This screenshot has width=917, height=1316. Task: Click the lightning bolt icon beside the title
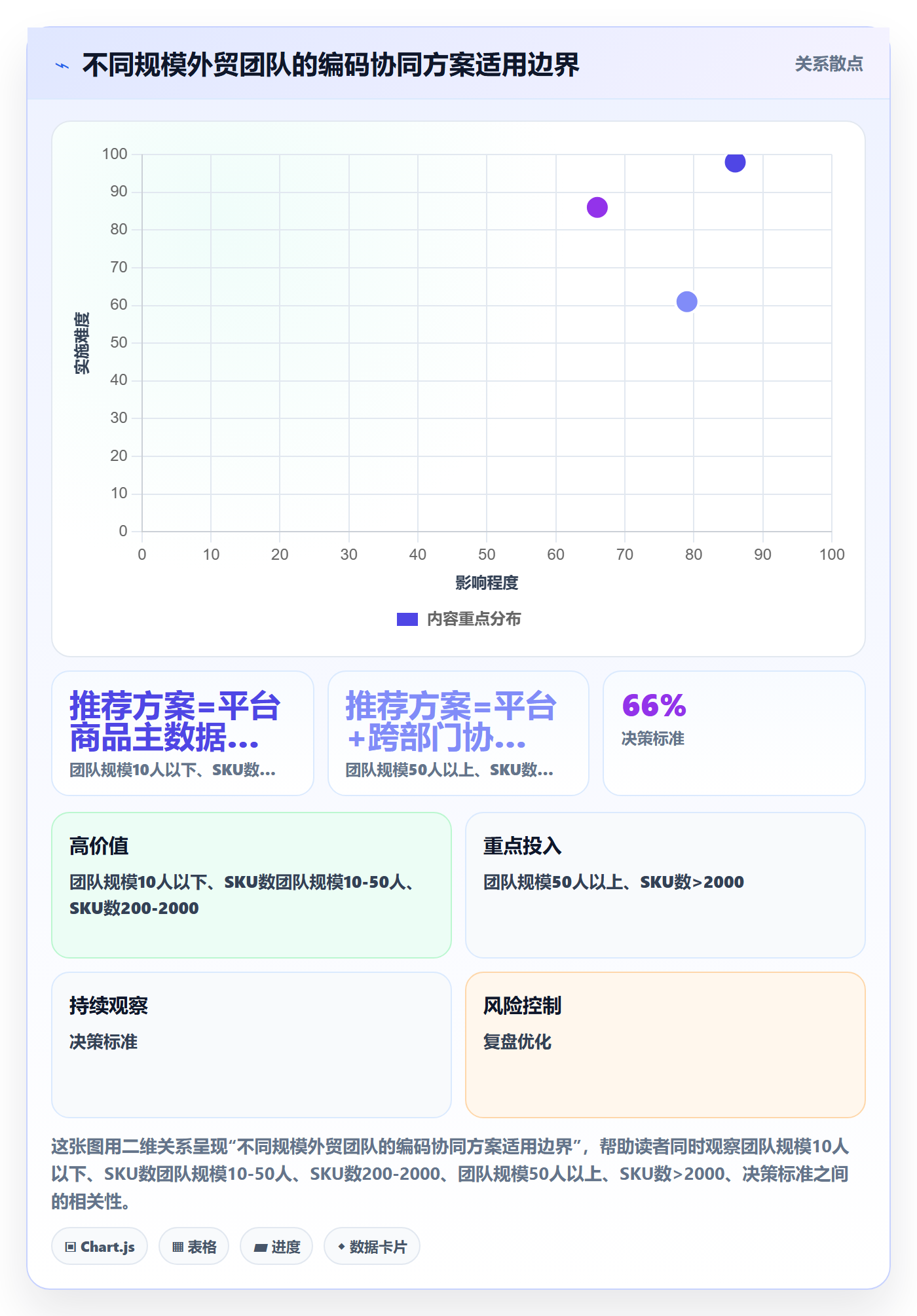click(62, 65)
